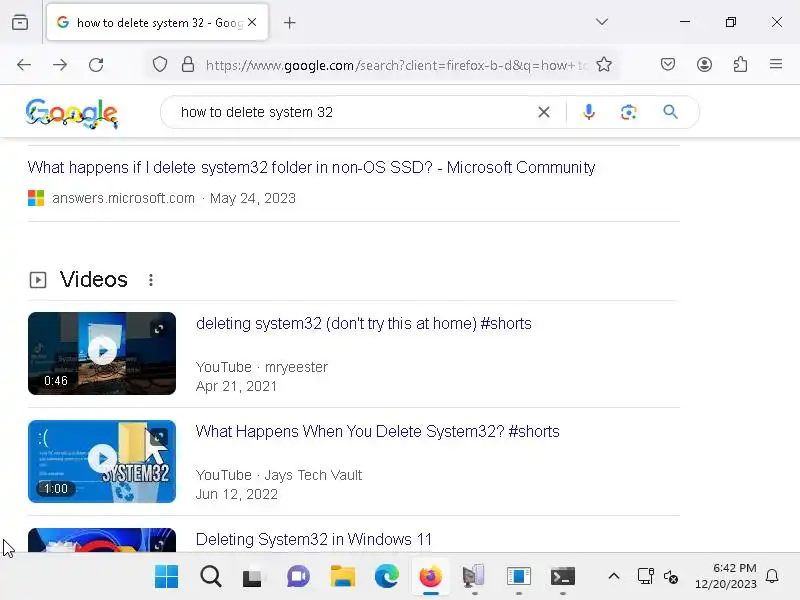Open the Extensions puzzle icon
This screenshot has height=600, width=800.
(x=740, y=64)
